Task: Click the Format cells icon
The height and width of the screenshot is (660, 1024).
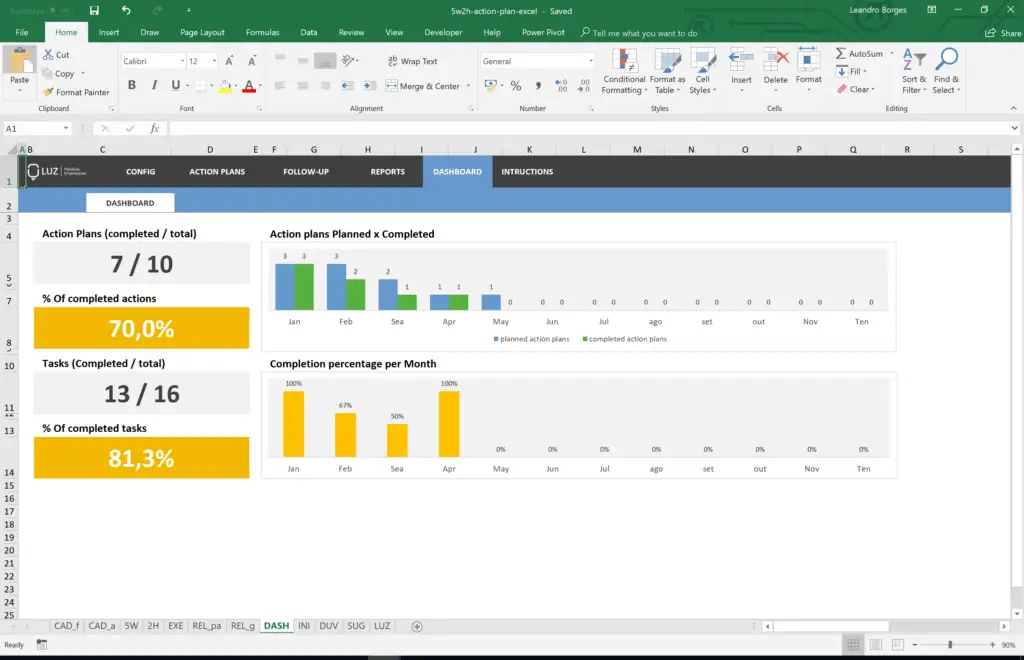Action: 808,60
